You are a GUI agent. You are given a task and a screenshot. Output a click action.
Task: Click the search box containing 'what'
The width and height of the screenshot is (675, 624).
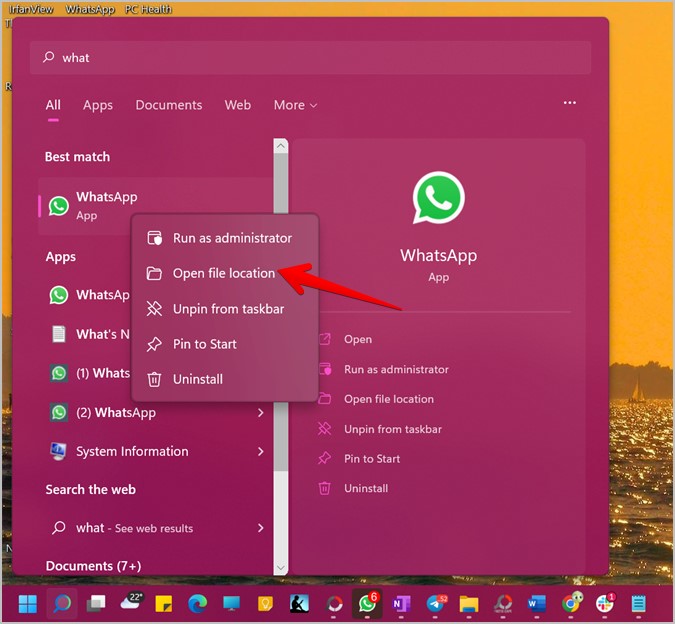[x=310, y=57]
